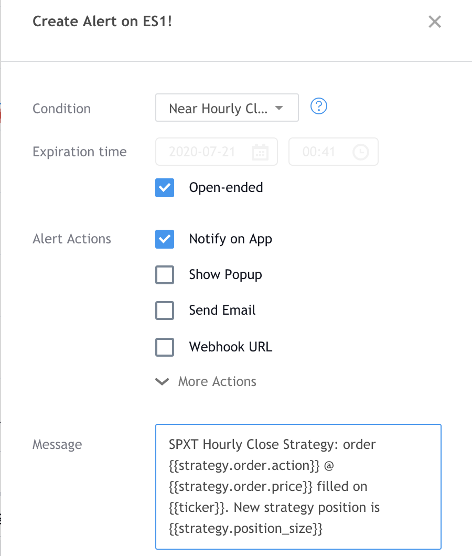This screenshot has width=472, height=556.
Task: Click the caret arrow in Condition box
Action: point(279,108)
